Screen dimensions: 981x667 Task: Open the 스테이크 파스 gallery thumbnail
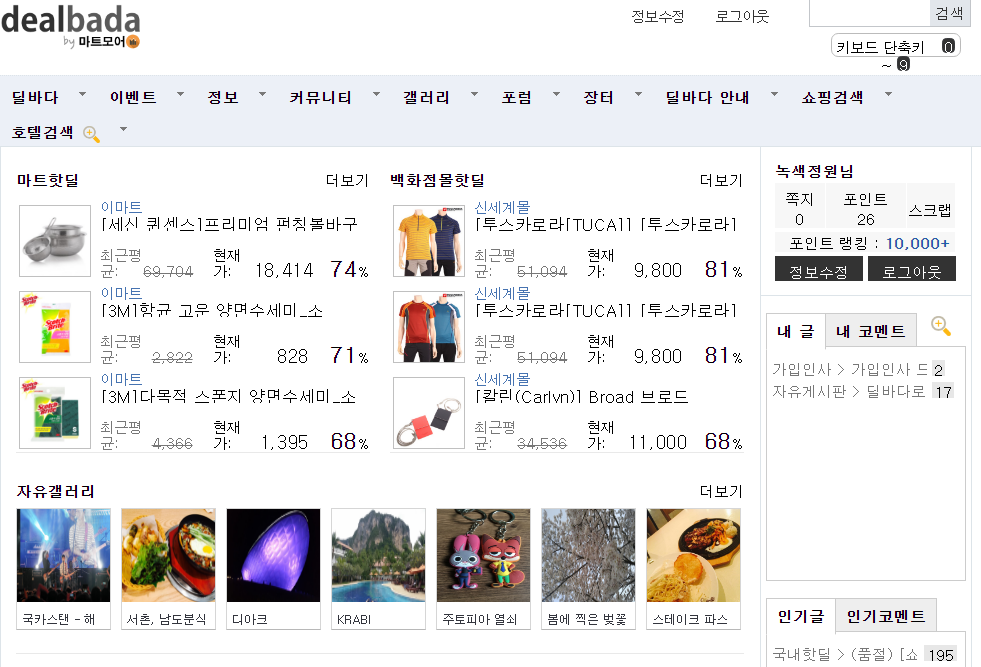(693, 556)
